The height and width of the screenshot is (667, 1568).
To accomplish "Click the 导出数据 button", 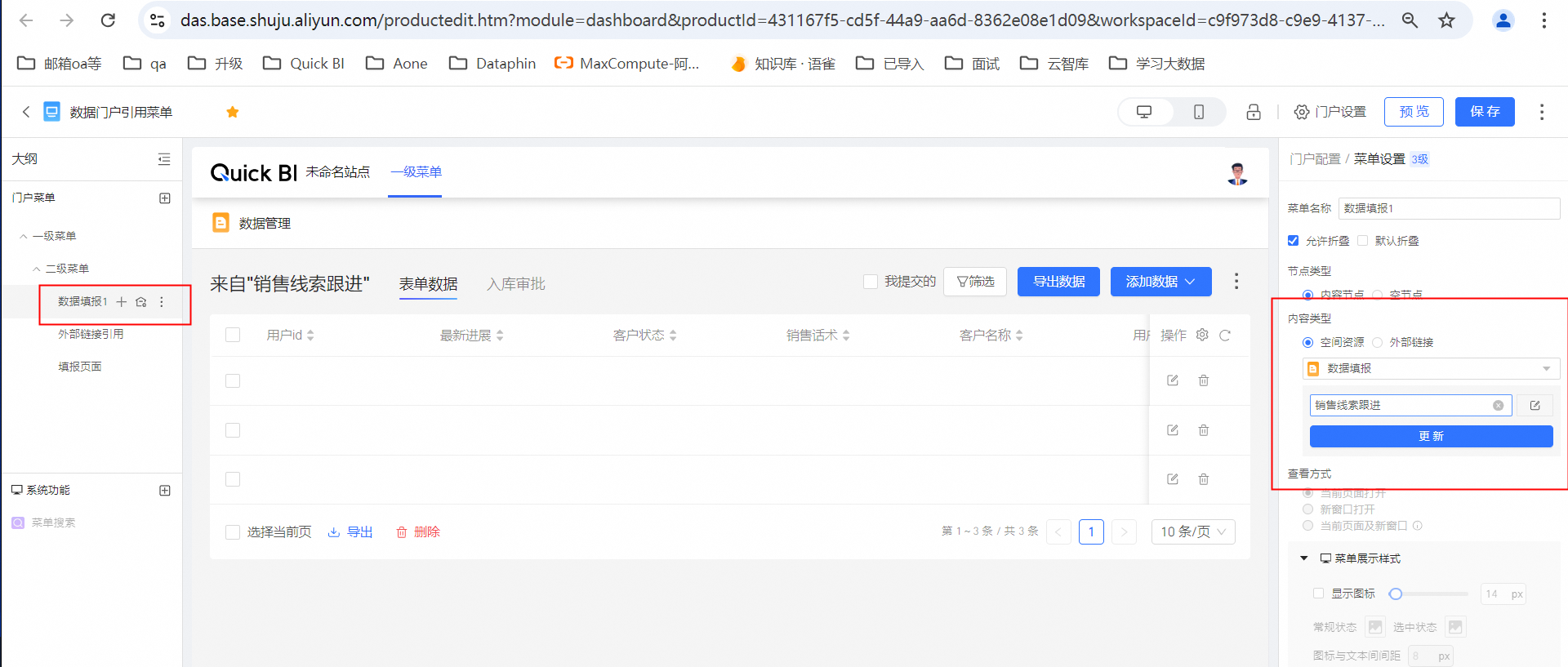I will pyautogui.click(x=1058, y=282).
